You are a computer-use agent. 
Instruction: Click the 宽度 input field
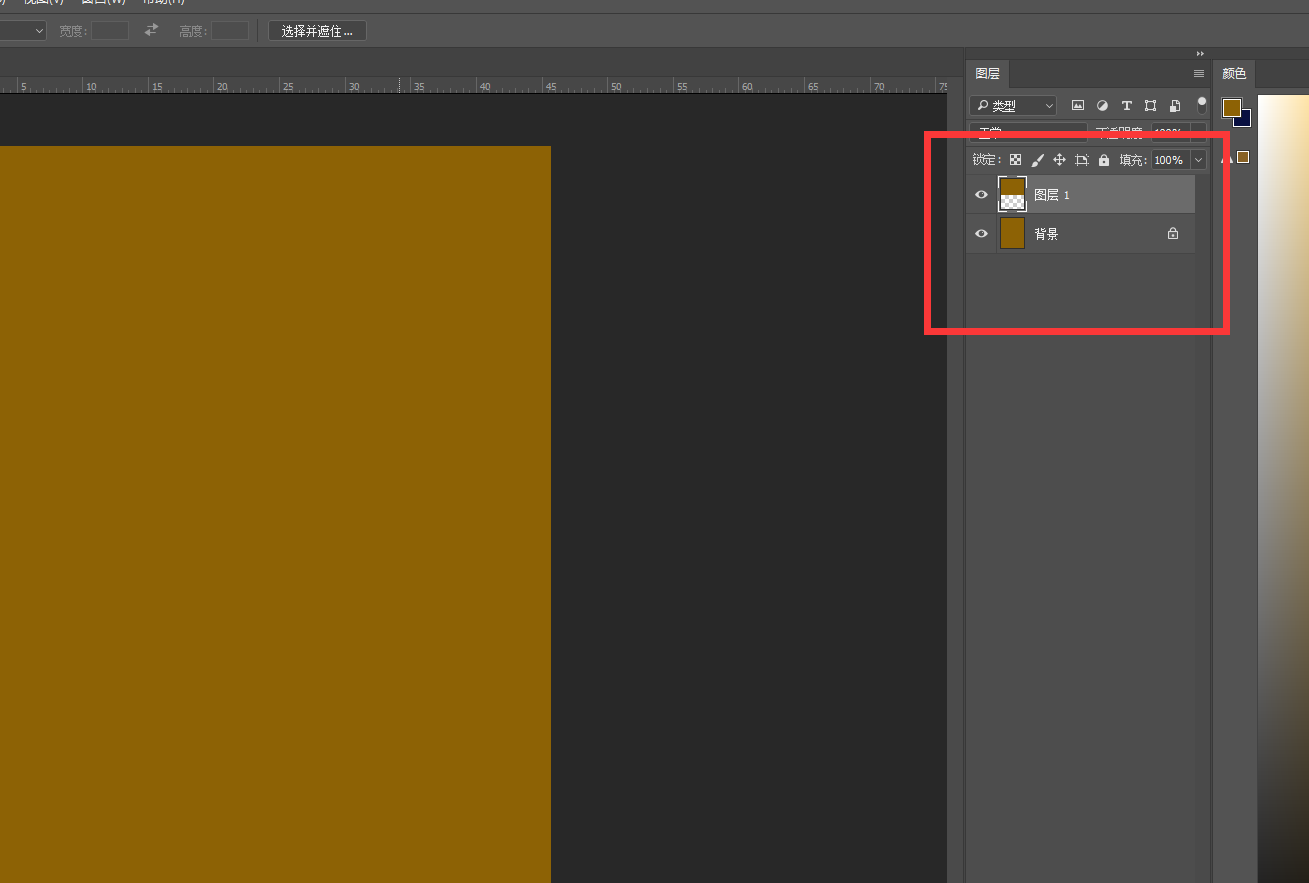click(110, 31)
